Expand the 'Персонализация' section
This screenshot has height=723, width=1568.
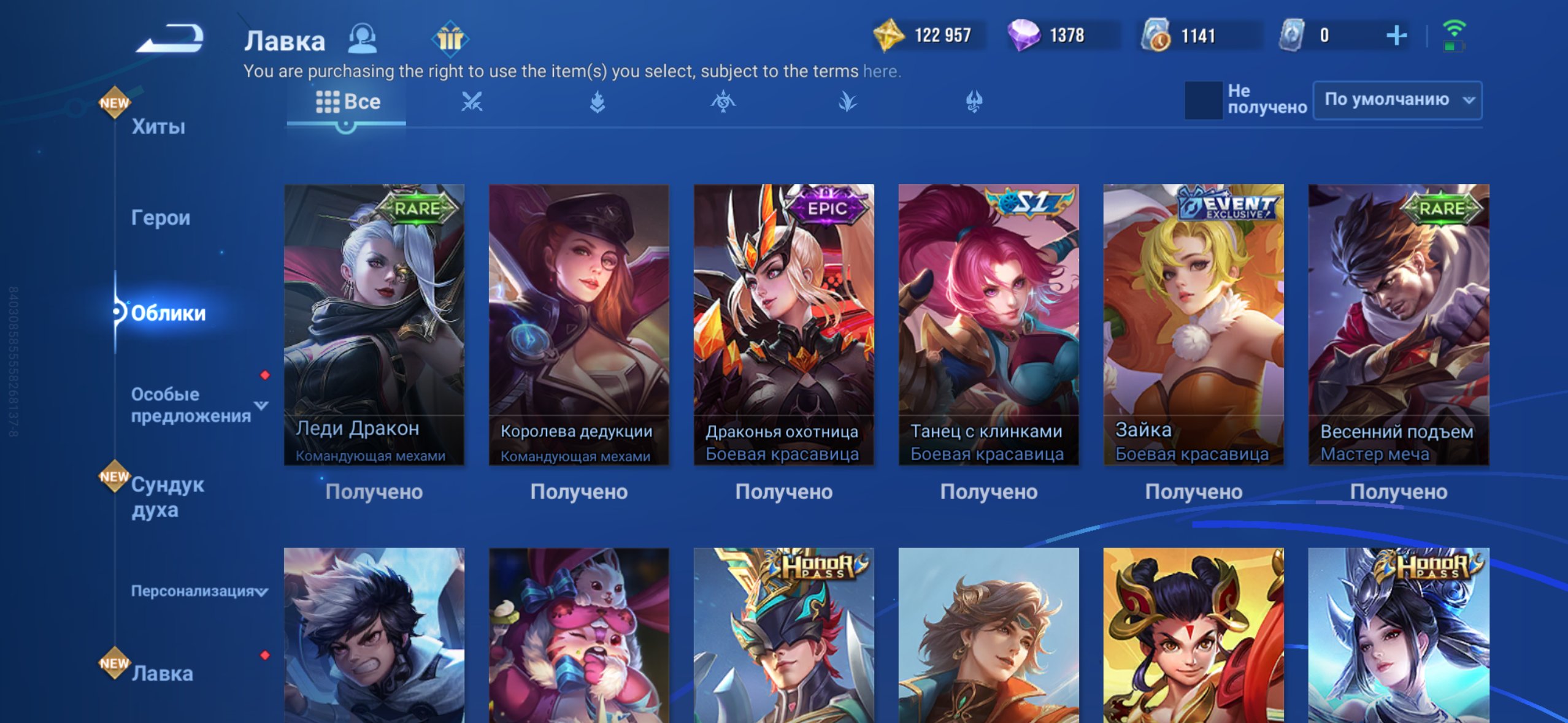(x=262, y=592)
